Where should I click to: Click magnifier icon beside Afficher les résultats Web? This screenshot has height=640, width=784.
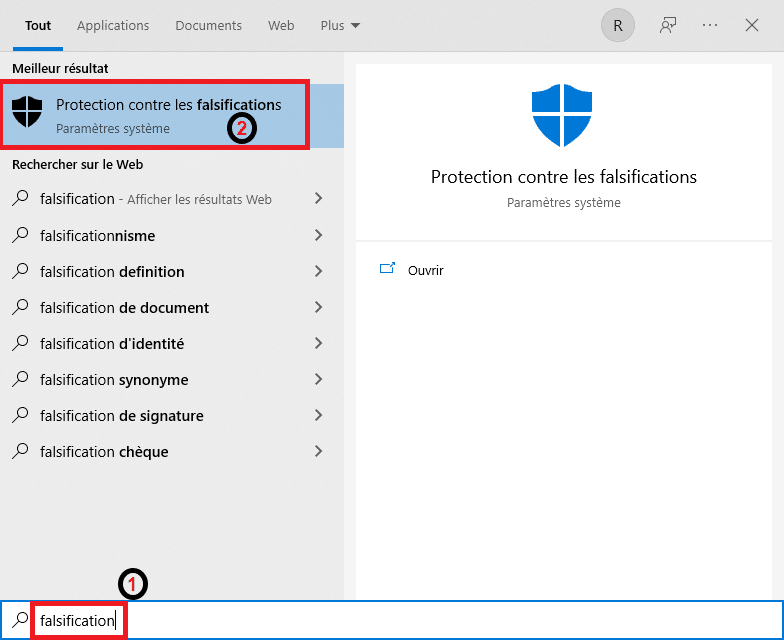pyautogui.click(x=20, y=198)
